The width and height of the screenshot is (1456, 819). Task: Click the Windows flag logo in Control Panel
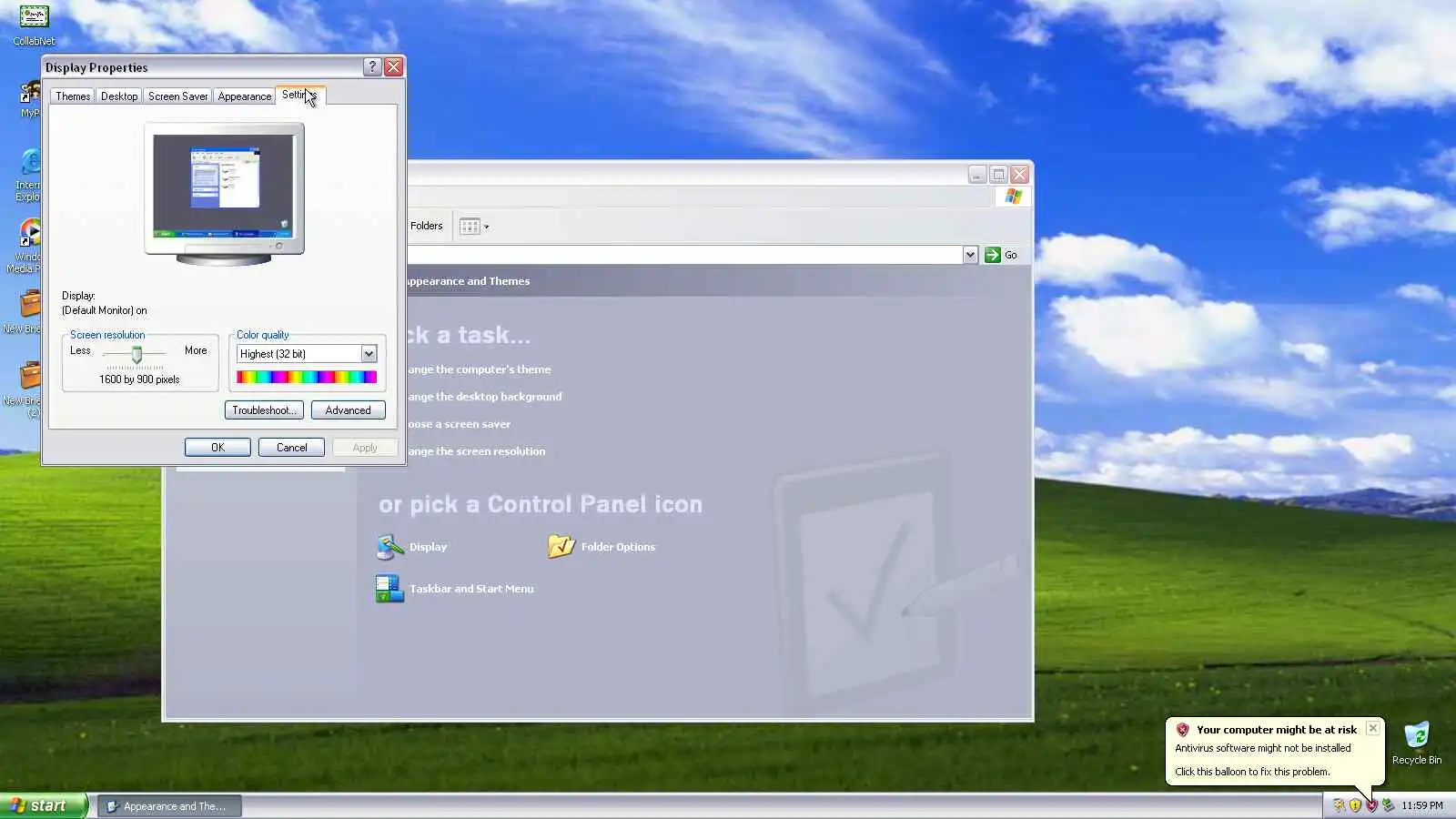point(1013,197)
